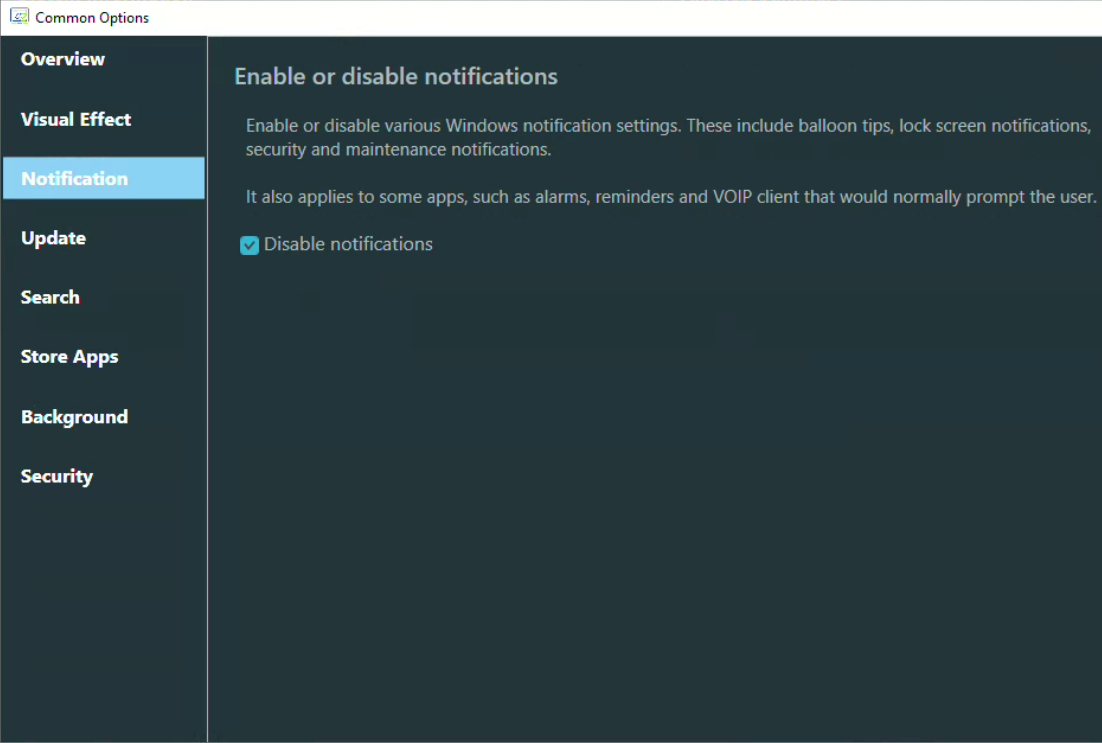1102x743 pixels.
Task: Click the paragraph about alarms and VOIP client
Action: (x=671, y=197)
